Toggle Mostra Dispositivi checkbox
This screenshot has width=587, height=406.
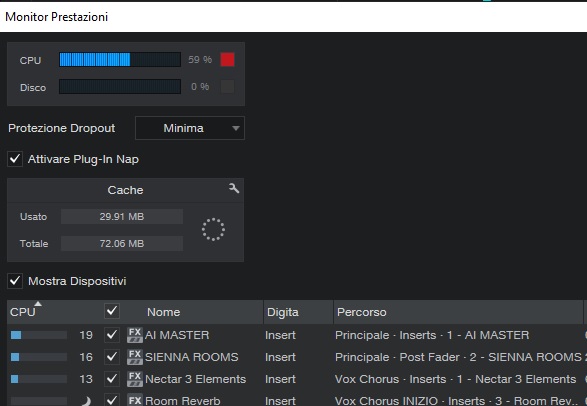pyautogui.click(x=15, y=281)
